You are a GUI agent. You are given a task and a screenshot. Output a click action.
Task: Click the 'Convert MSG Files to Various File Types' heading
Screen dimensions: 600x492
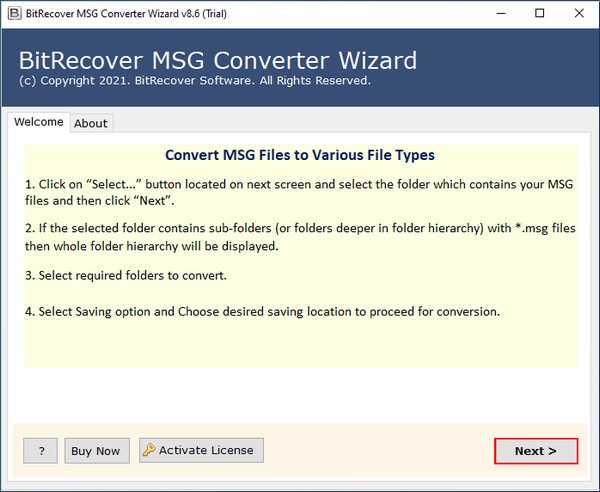pyautogui.click(x=299, y=156)
